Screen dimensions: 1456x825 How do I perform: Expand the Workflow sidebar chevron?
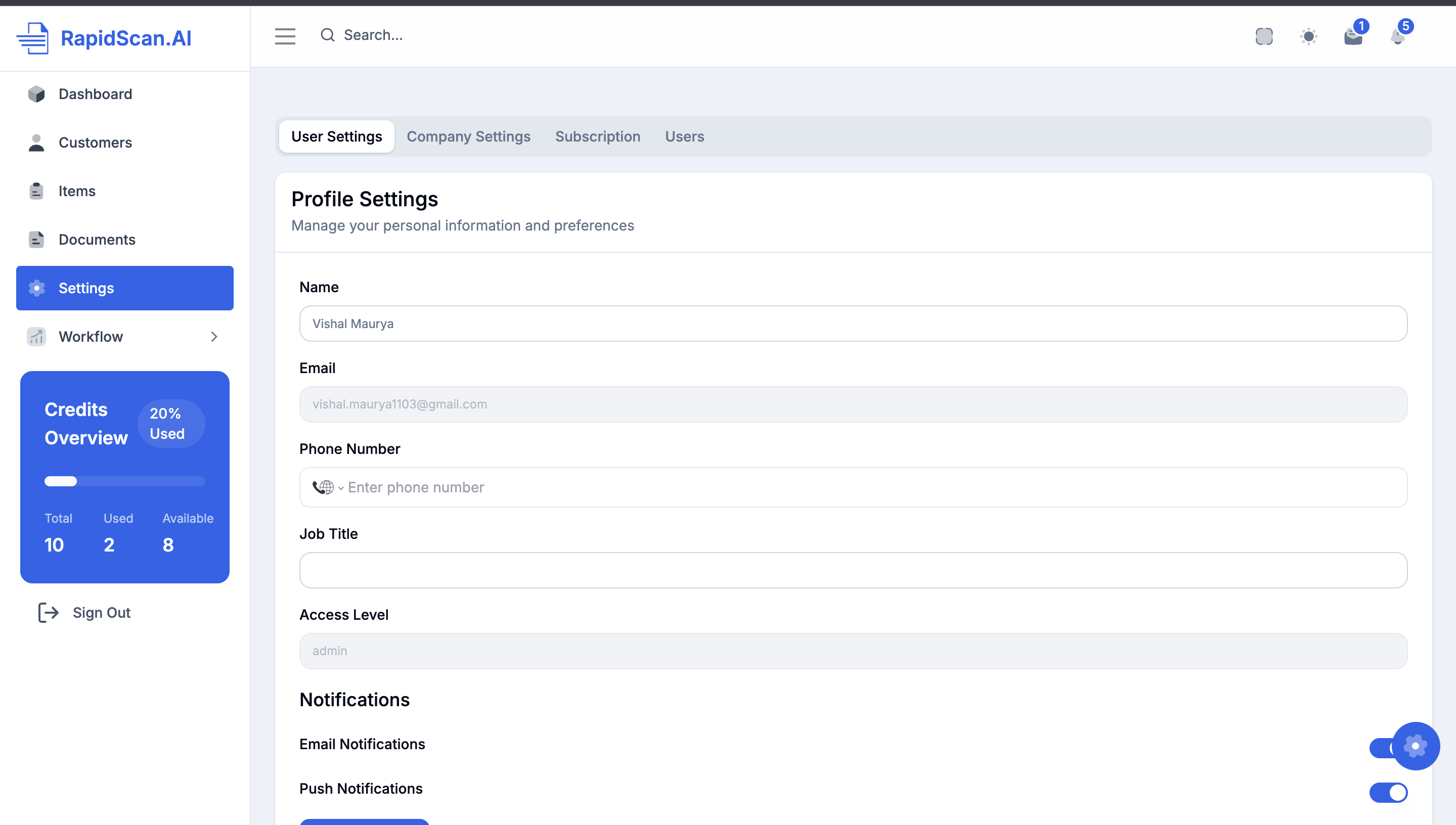coord(213,337)
